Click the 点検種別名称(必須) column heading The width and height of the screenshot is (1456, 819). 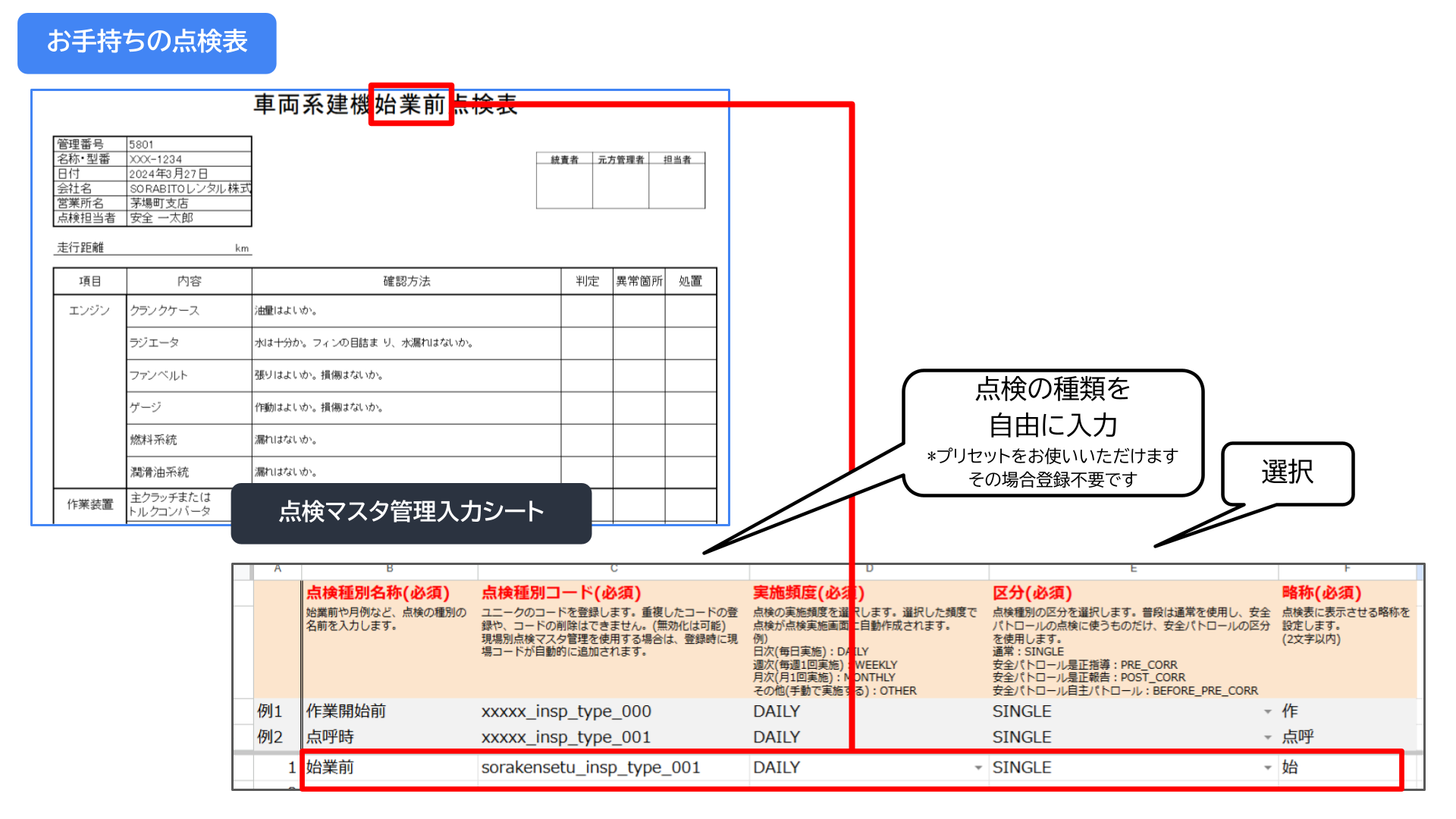tap(378, 593)
